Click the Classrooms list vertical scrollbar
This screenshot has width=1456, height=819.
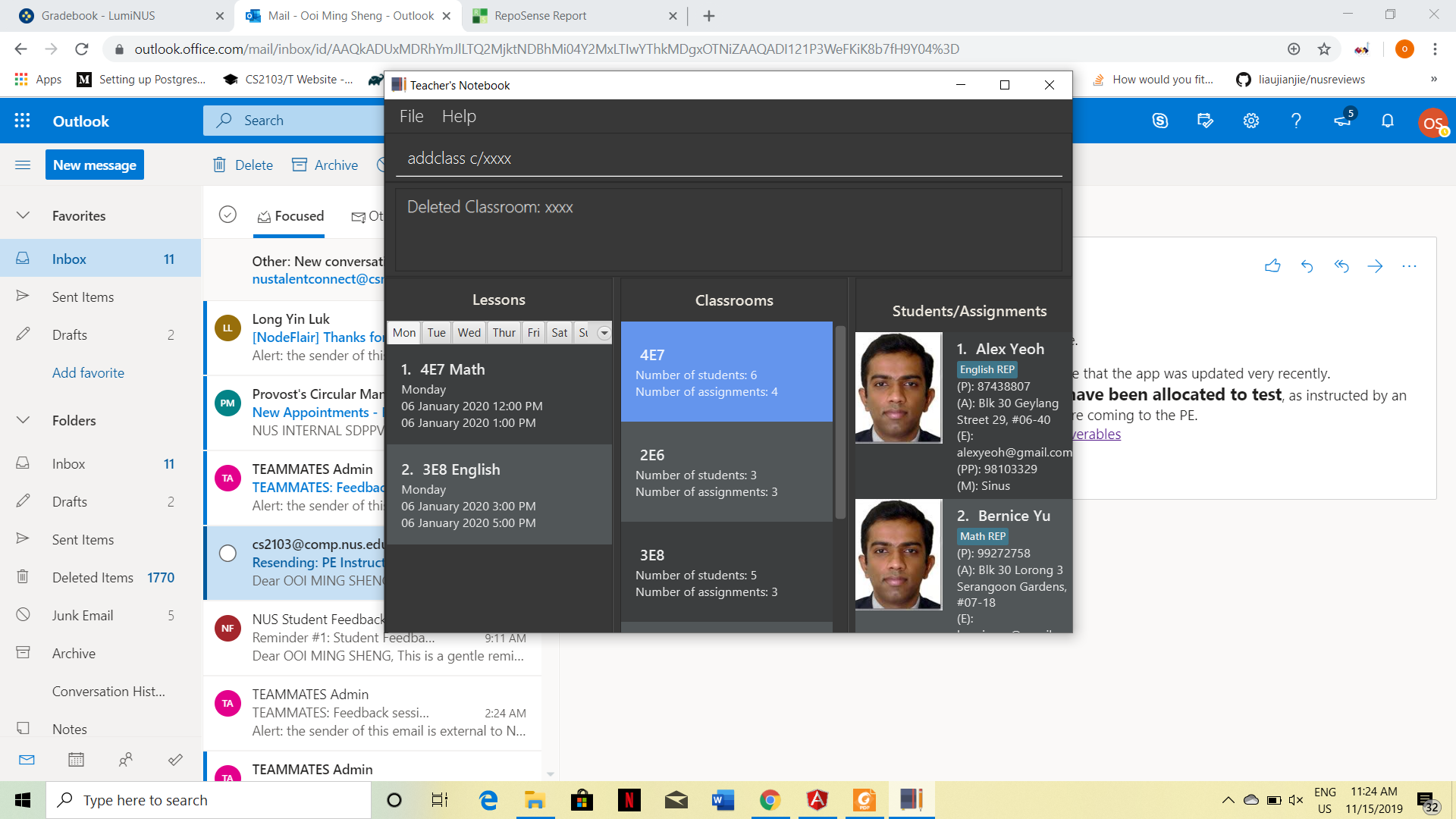point(839,422)
